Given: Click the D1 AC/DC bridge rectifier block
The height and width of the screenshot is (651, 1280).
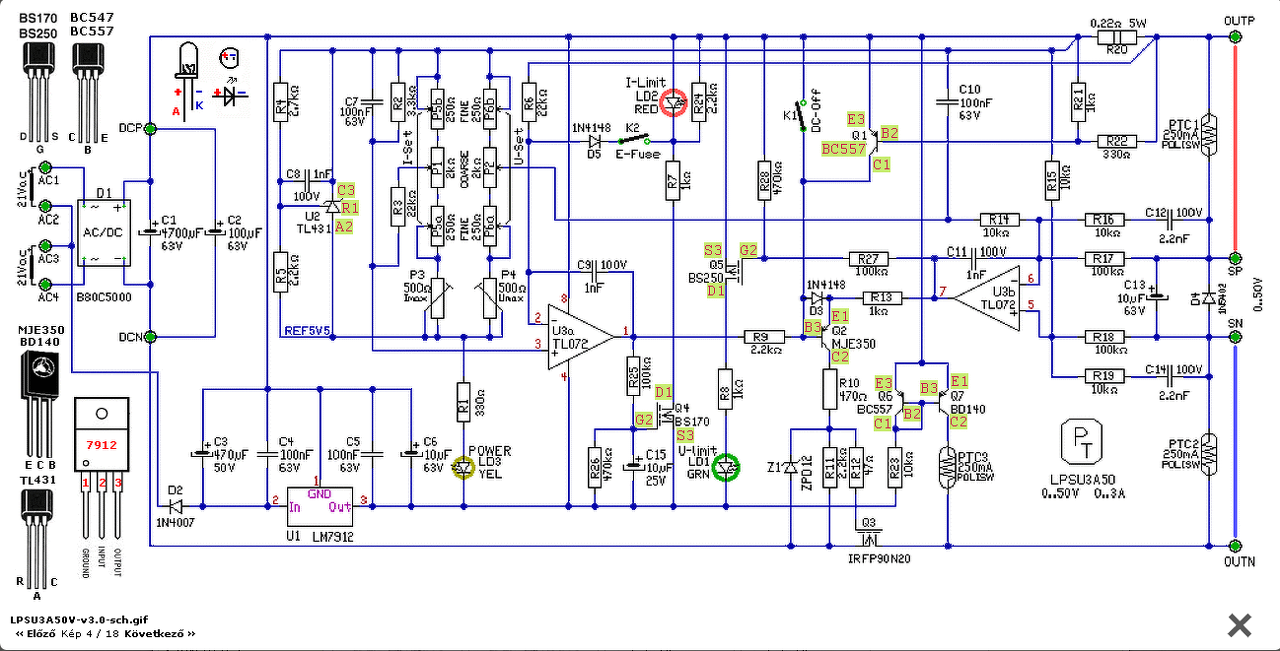Looking at the screenshot, I should pyautogui.click(x=105, y=232).
